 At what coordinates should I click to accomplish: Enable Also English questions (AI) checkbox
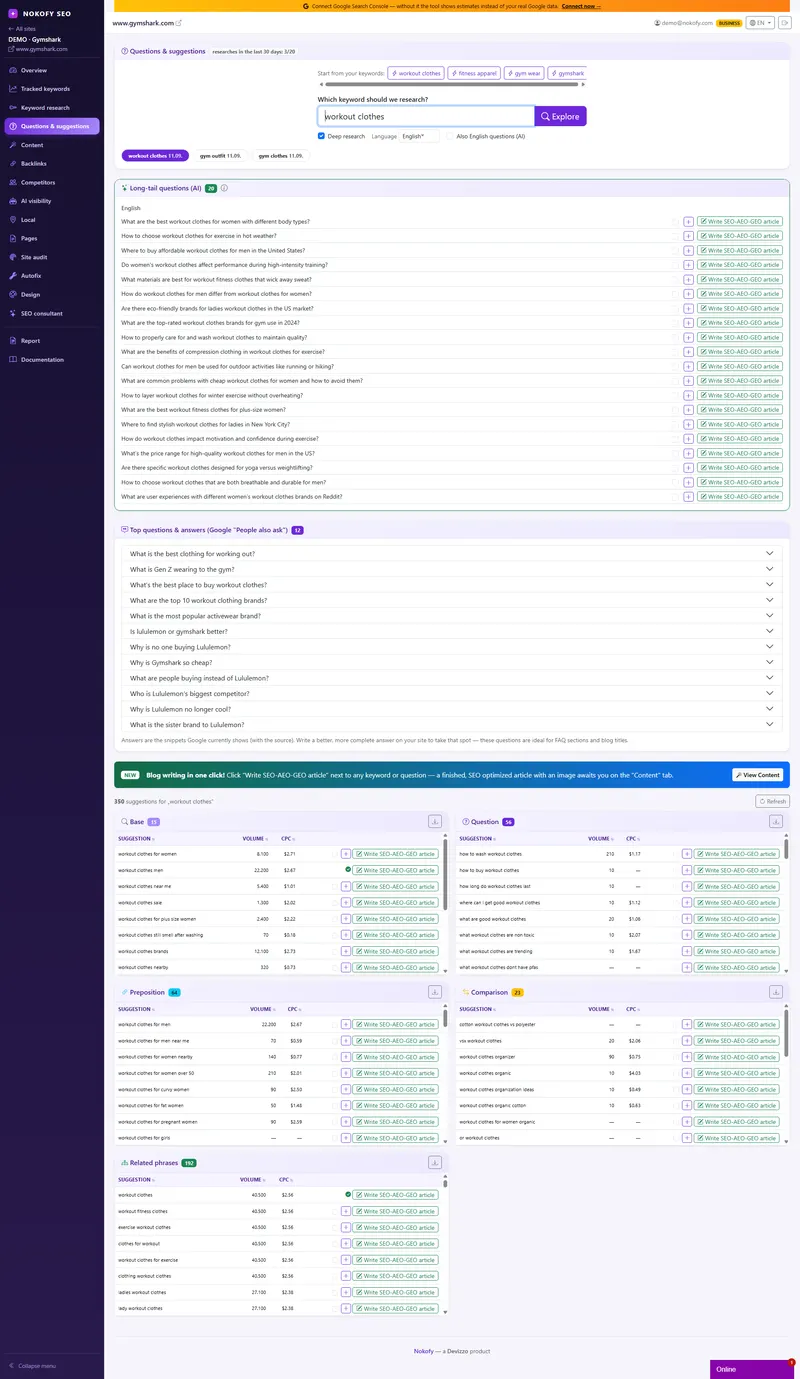pos(450,136)
